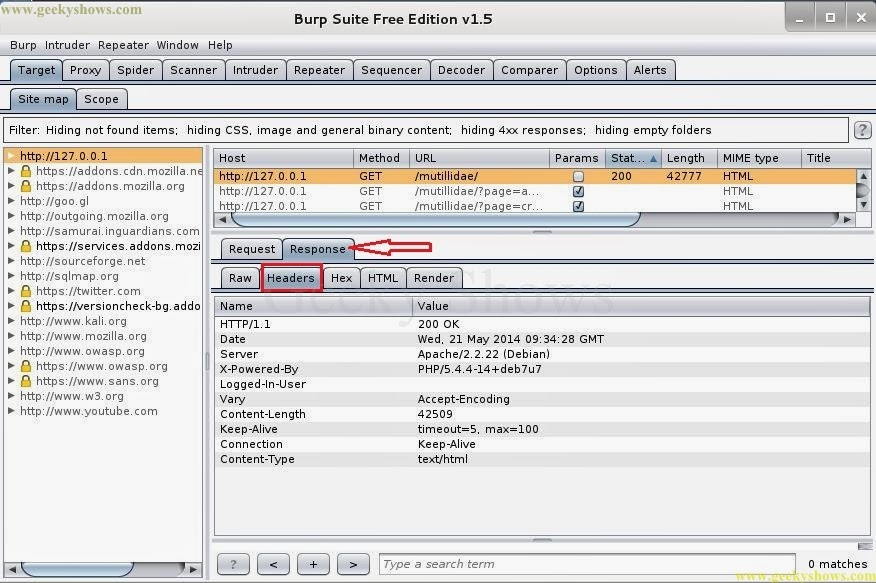This screenshot has width=876, height=583.
Task: Toggle Params checkbox in /mutillidae/?page=a... row
Action: point(578,192)
